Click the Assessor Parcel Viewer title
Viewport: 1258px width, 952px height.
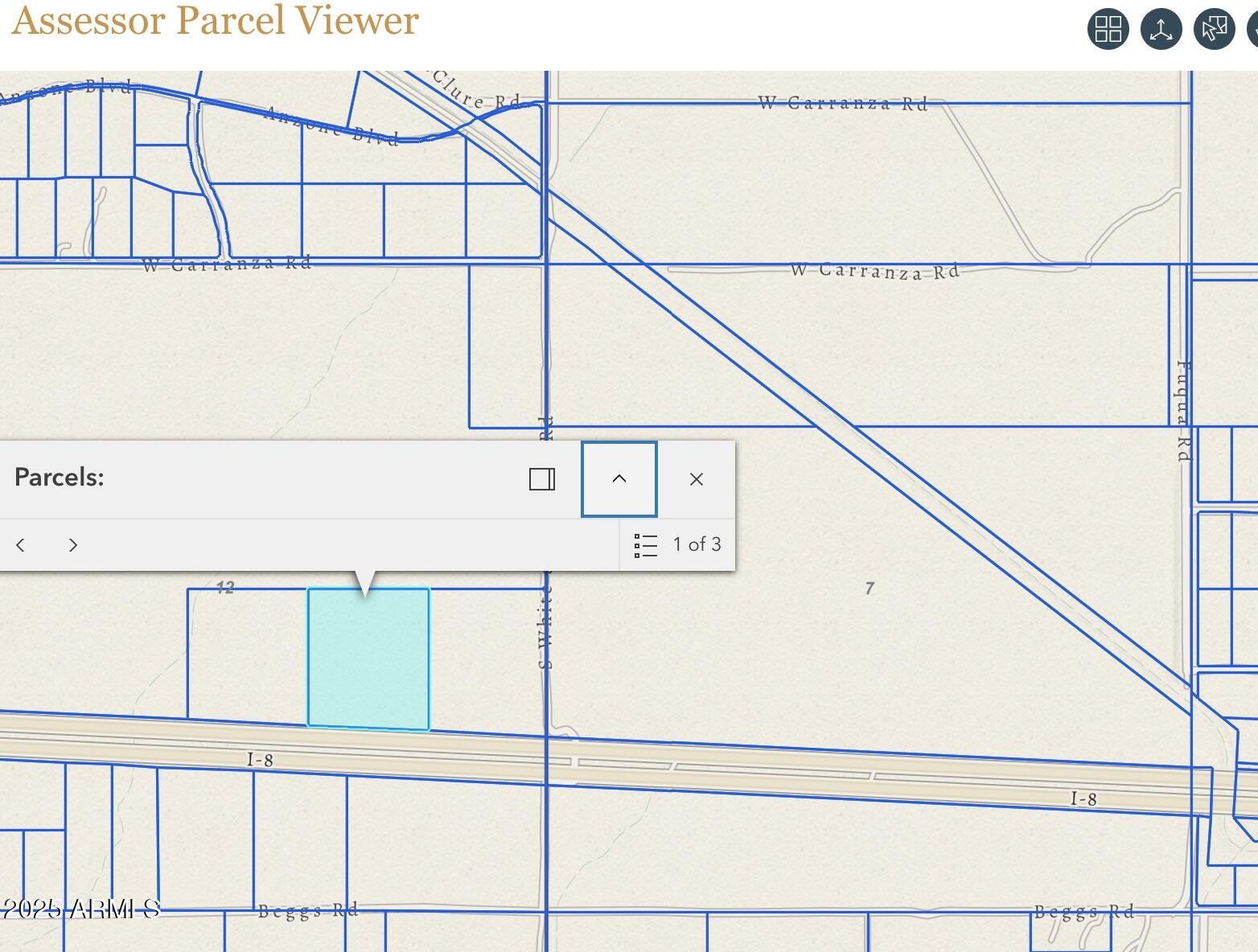[x=213, y=21]
